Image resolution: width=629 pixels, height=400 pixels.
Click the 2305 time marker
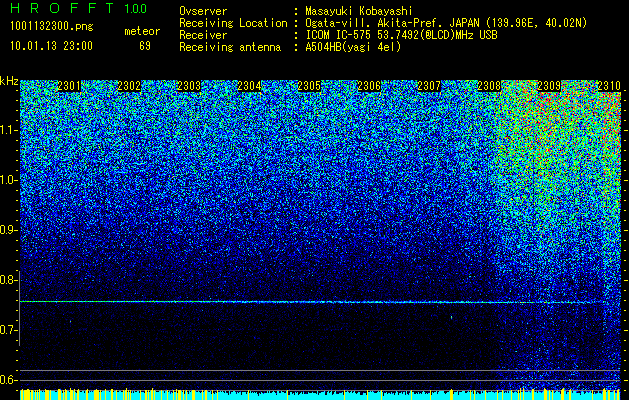pos(309,86)
